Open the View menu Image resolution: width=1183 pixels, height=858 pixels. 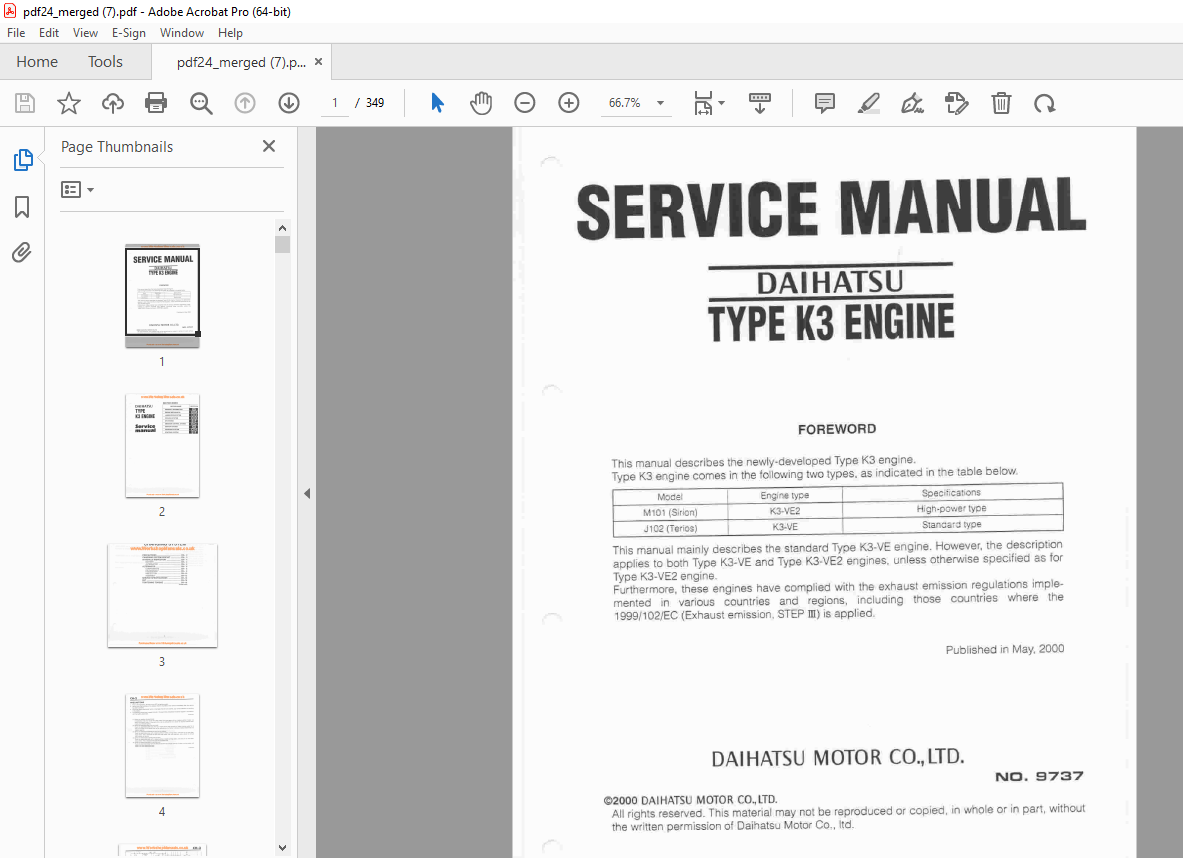85,32
